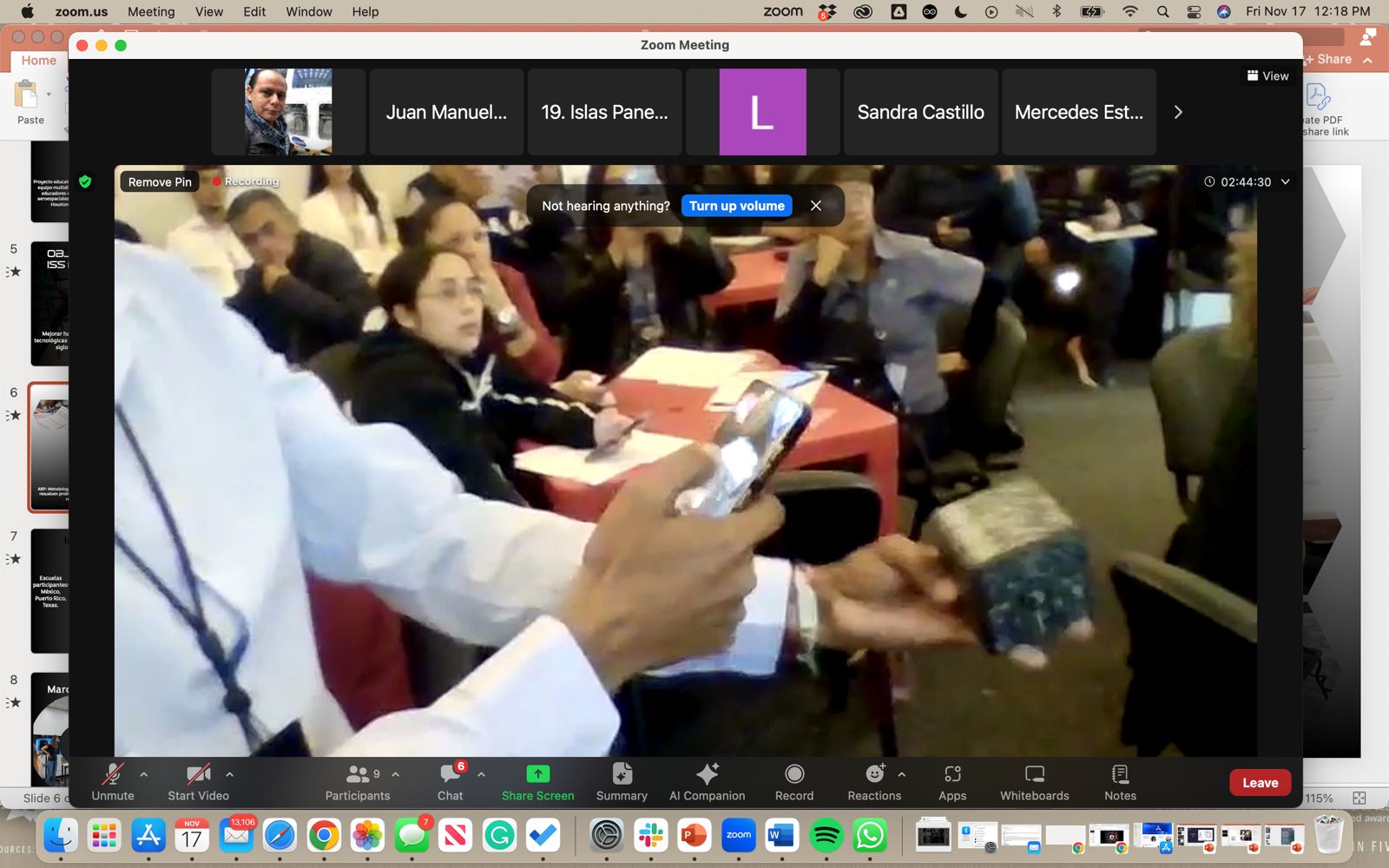Image resolution: width=1389 pixels, height=868 pixels.
Task: Open the Chat panel icon
Action: point(450,774)
